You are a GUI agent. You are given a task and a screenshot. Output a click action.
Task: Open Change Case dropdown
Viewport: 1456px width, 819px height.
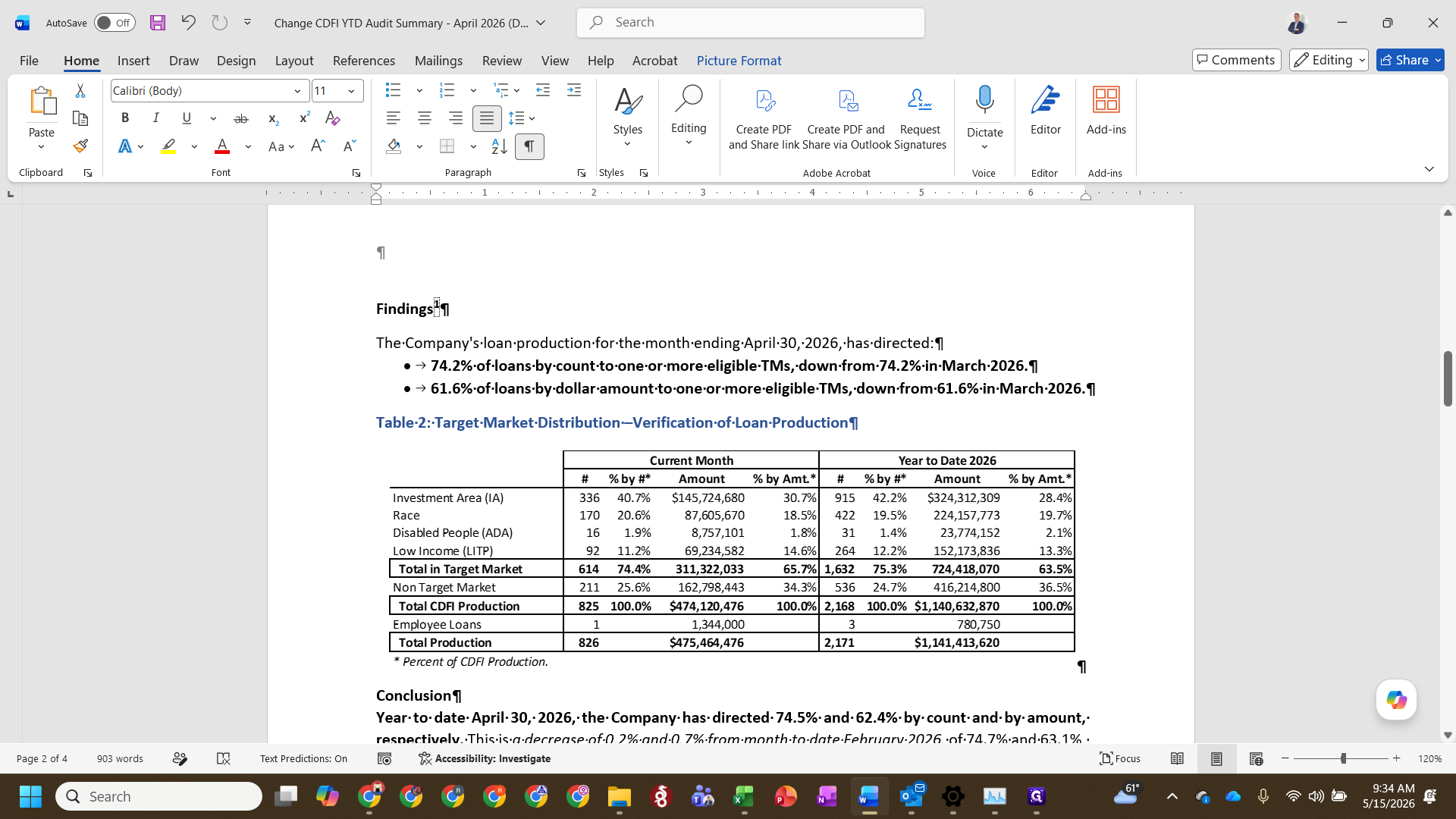(x=281, y=146)
